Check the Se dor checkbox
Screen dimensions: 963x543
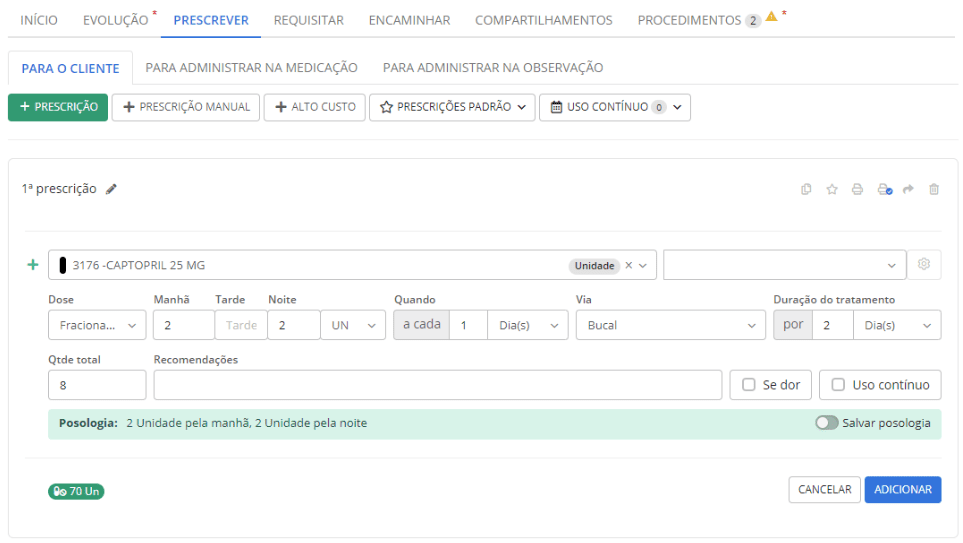(x=749, y=385)
